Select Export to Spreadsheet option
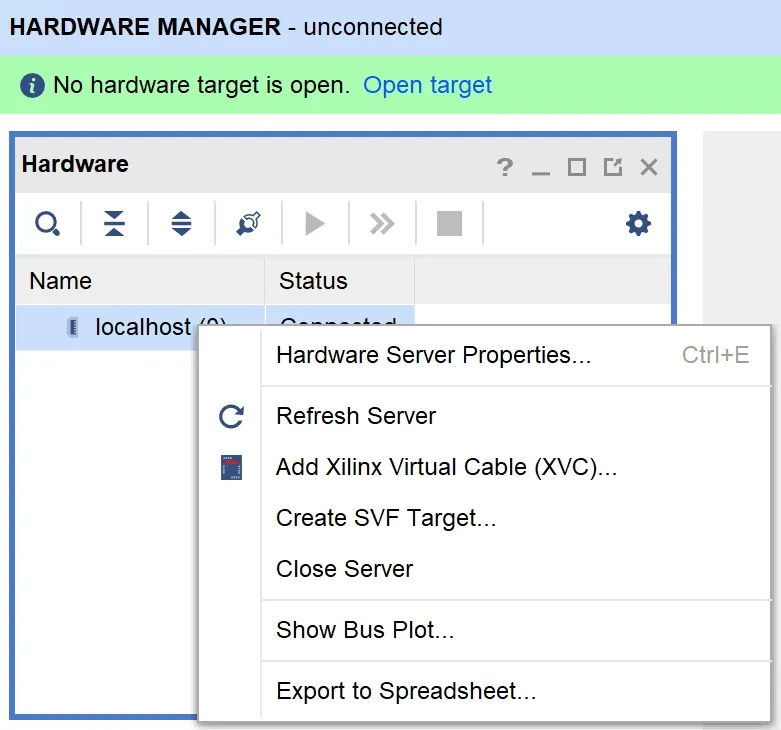The width and height of the screenshot is (781, 730). (406, 691)
